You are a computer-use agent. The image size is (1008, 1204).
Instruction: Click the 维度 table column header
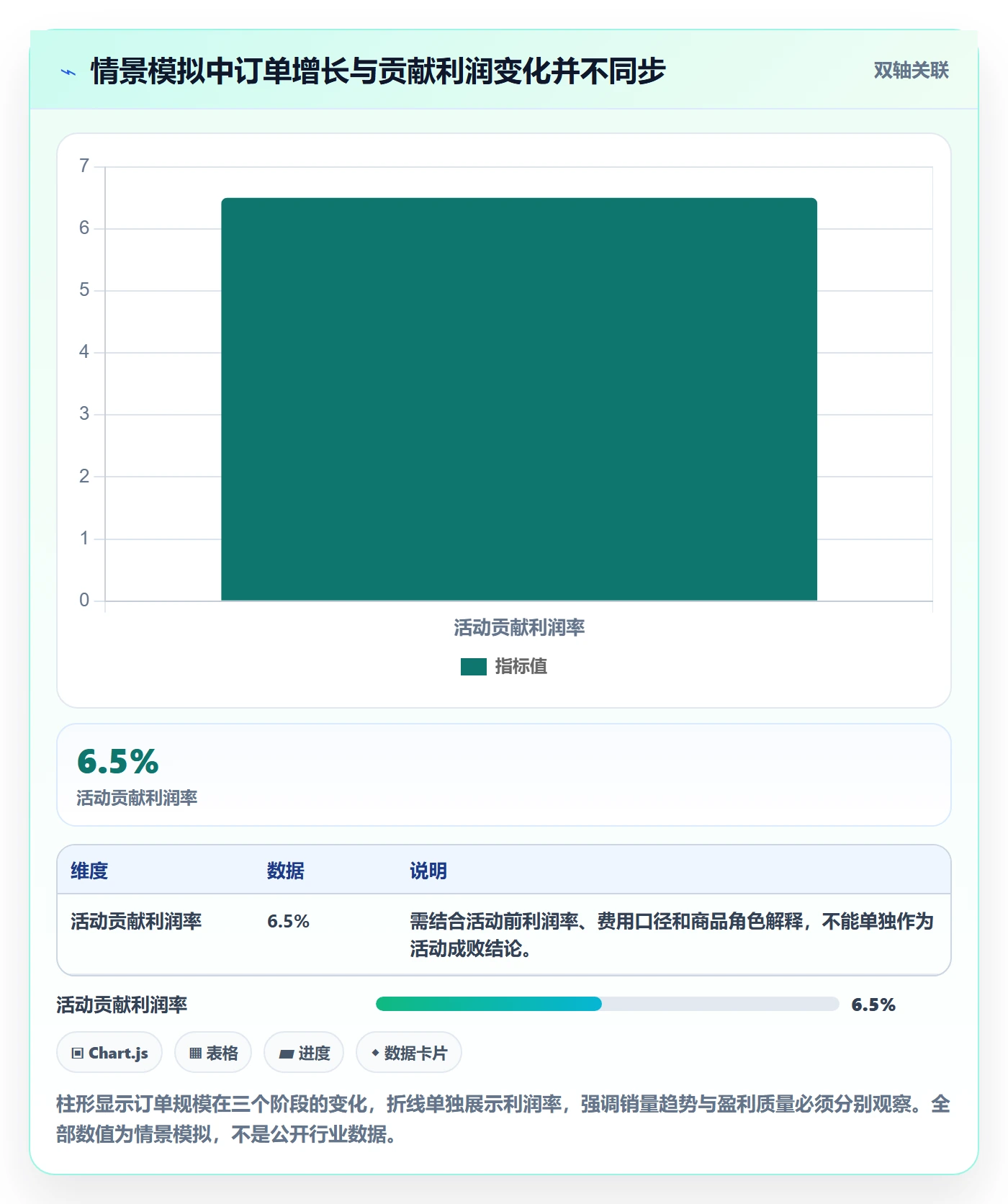tap(89, 871)
